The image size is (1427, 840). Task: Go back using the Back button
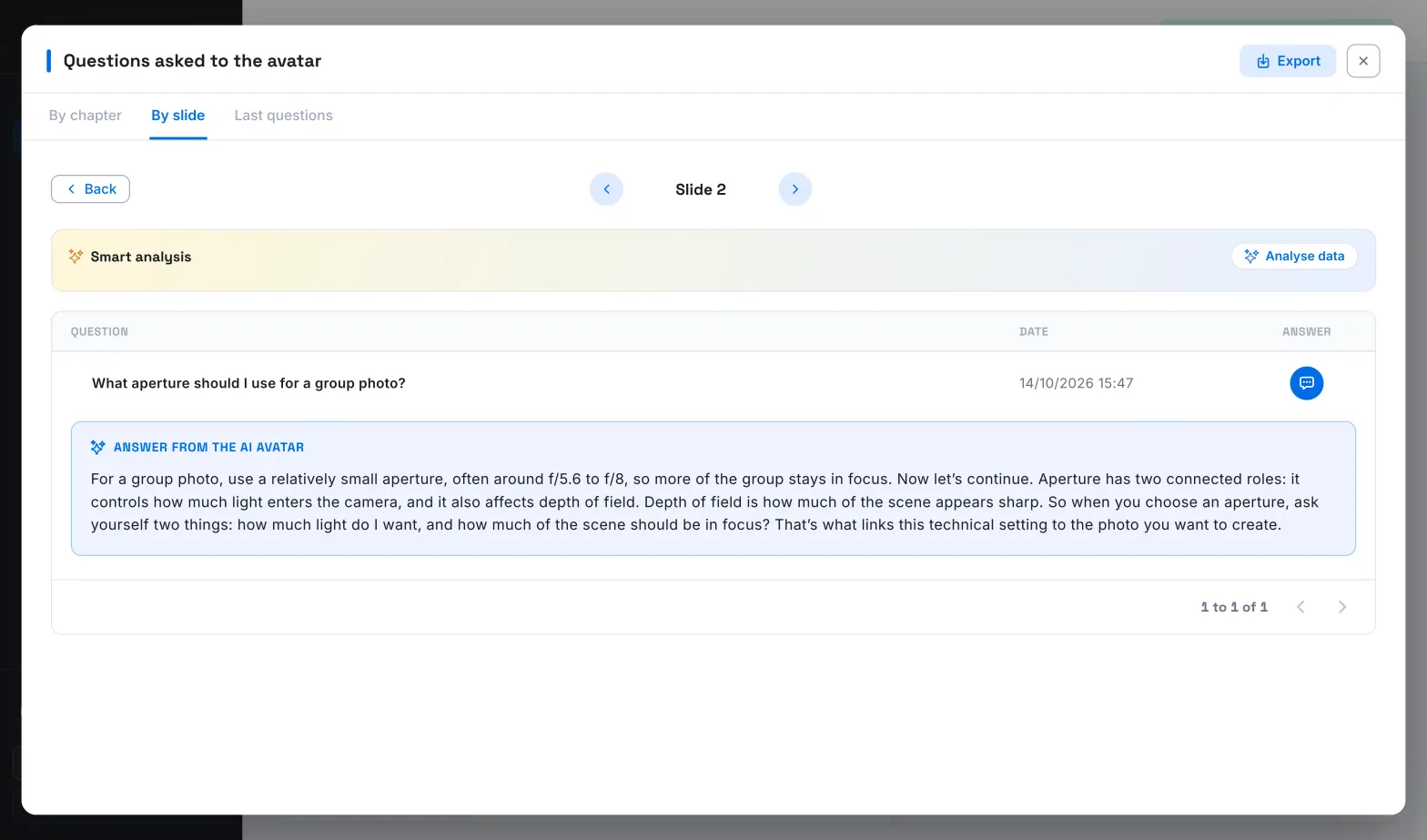90,189
